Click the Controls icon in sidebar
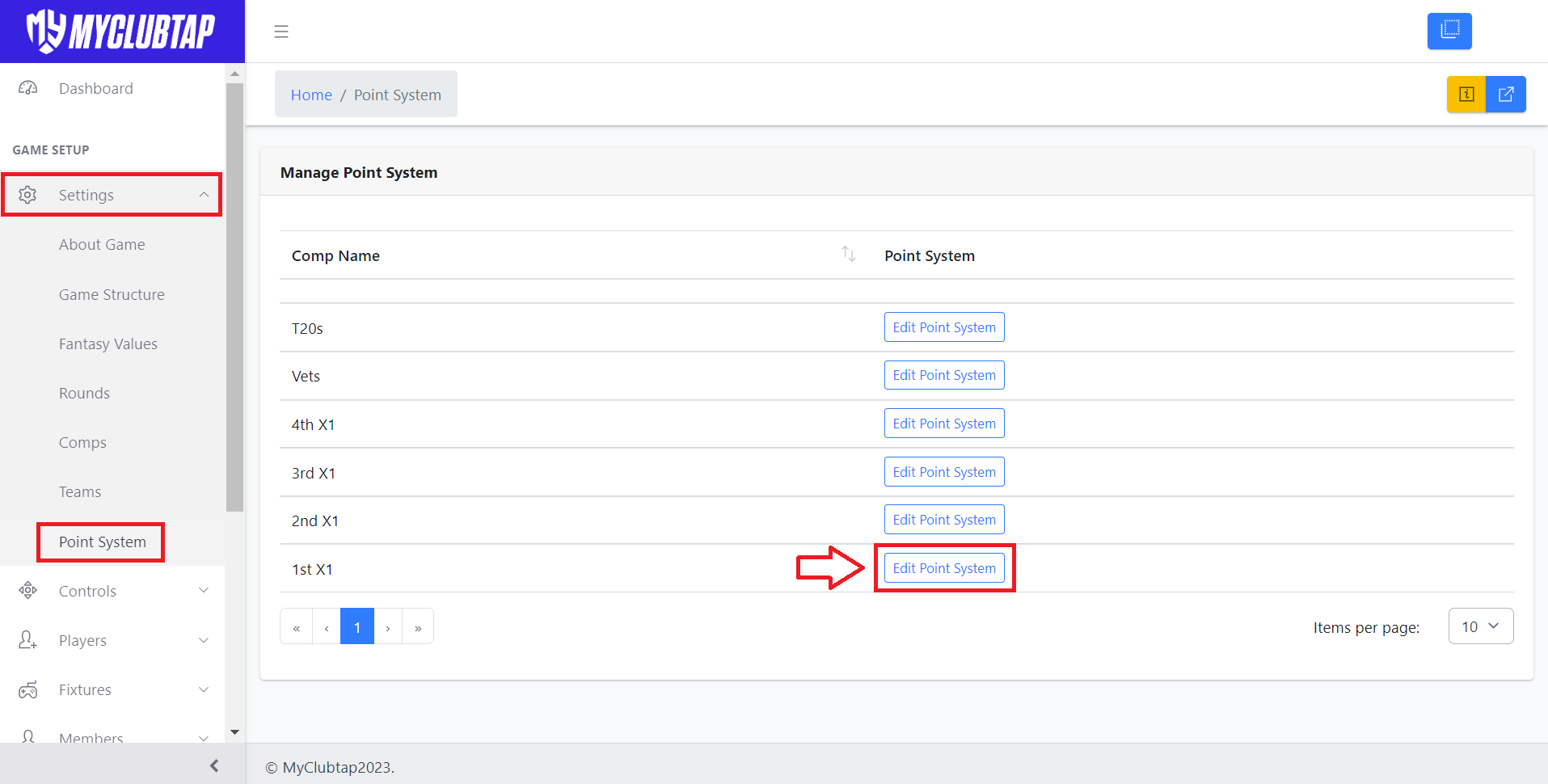Image resolution: width=1548 pixels, height=784 pixels. (x=28, y=591)
